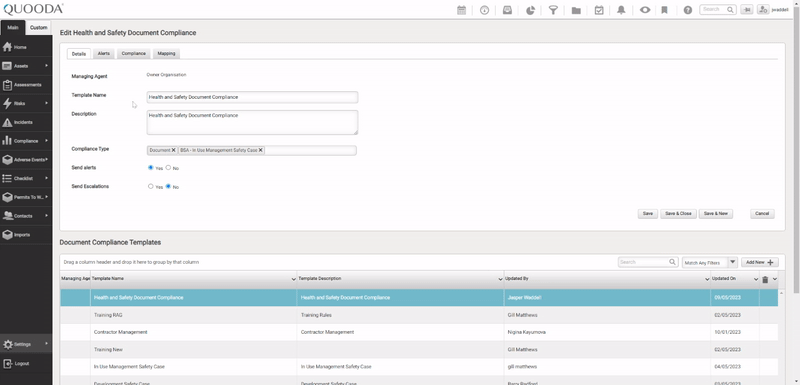This screenshot has height=385, width=800.
Task: Select Yes for Send alerts
Action: pyautogui.click(x=151, y=167)
